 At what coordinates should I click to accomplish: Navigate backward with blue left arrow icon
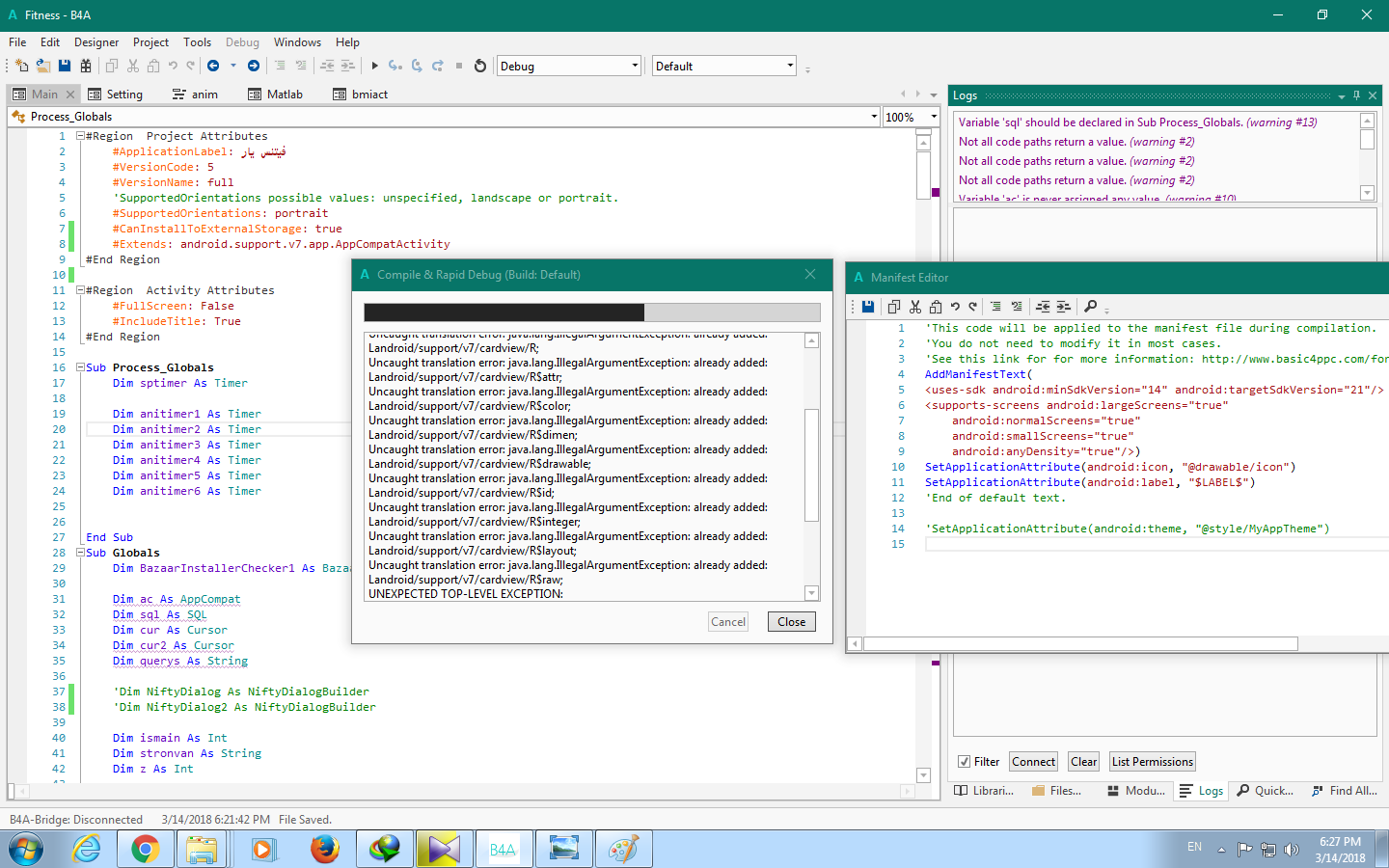click(213, 66)
